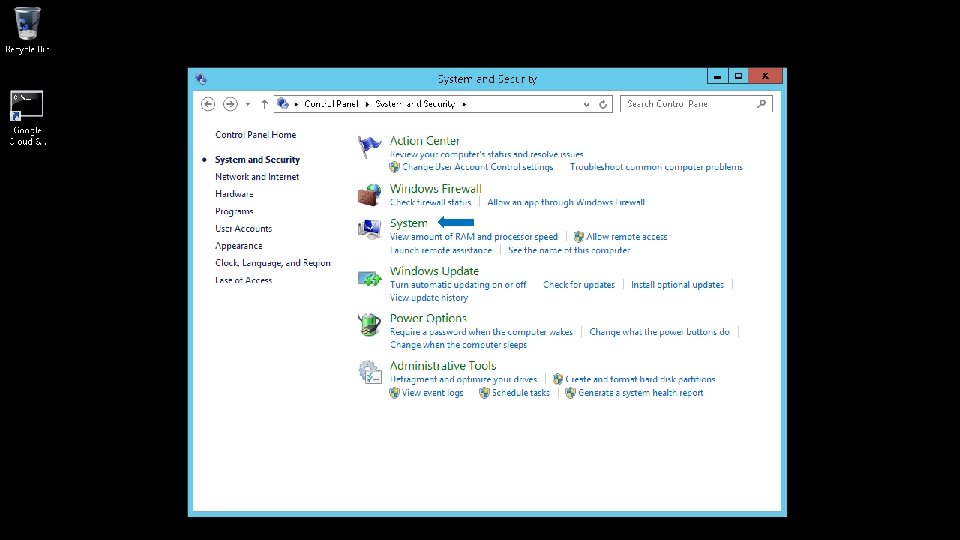Image resolution: width=960 pixels, height=540 pixels.
Task: Open the Windows Update heading link
Action: pos(434,271)
